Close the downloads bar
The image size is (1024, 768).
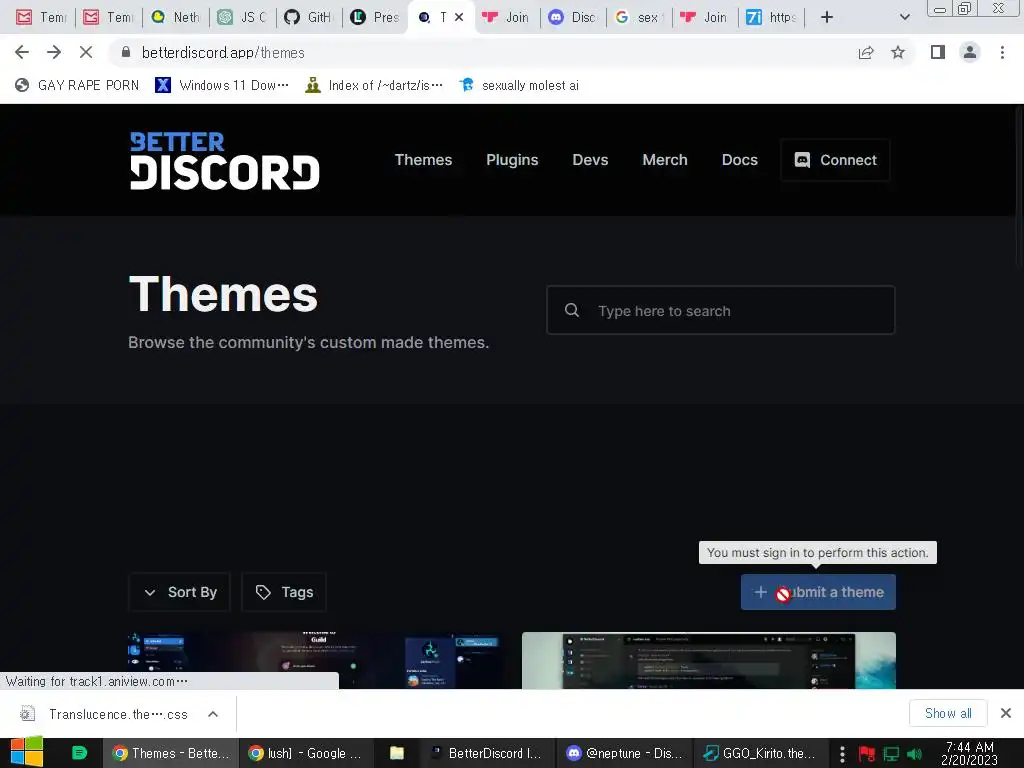(1006, 713)
